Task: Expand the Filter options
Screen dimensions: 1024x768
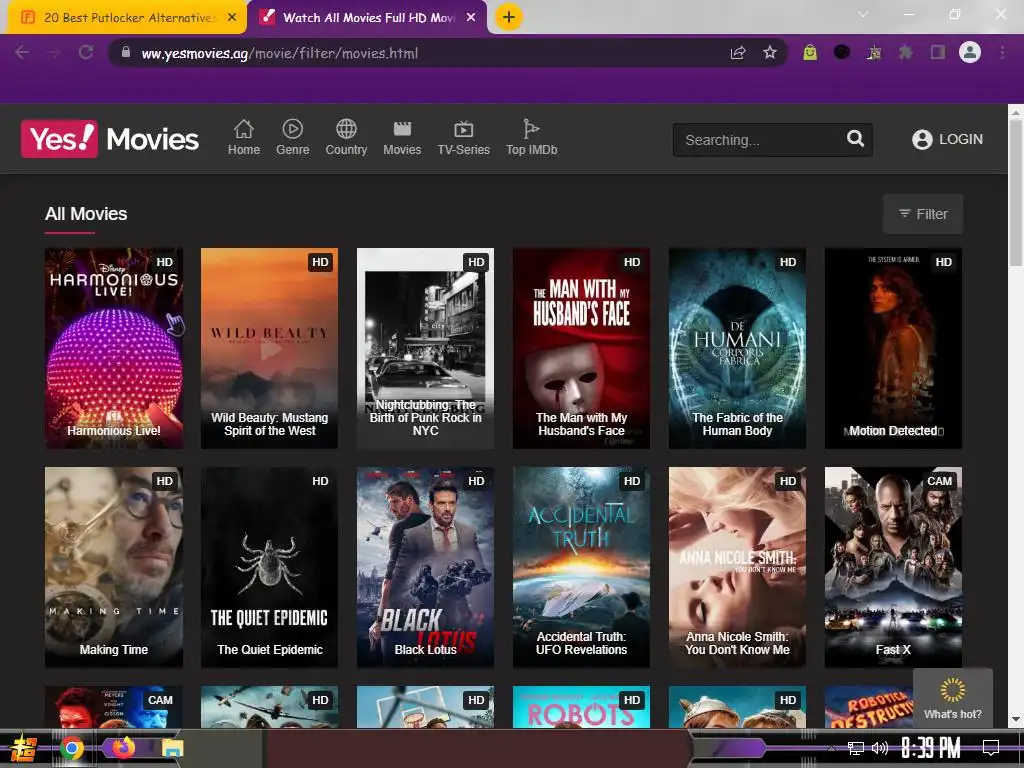Action: click(x=923, y=214)
